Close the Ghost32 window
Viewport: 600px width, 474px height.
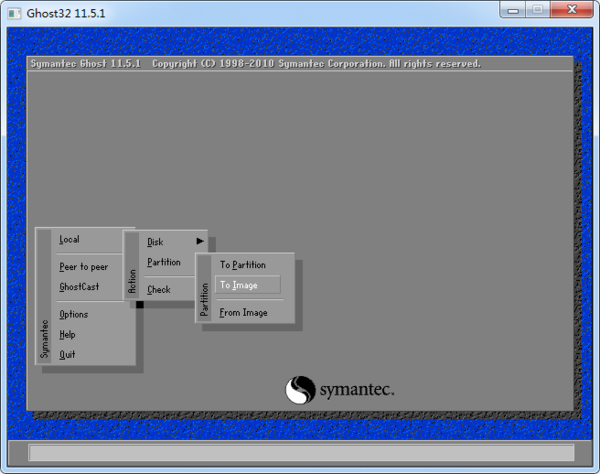572,10
